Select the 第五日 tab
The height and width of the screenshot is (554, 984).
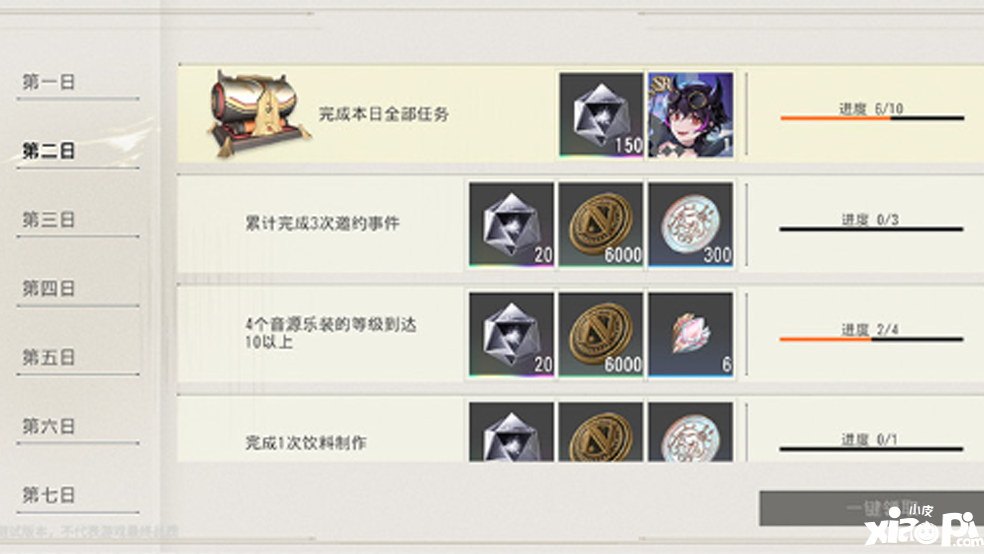[49, 358]
